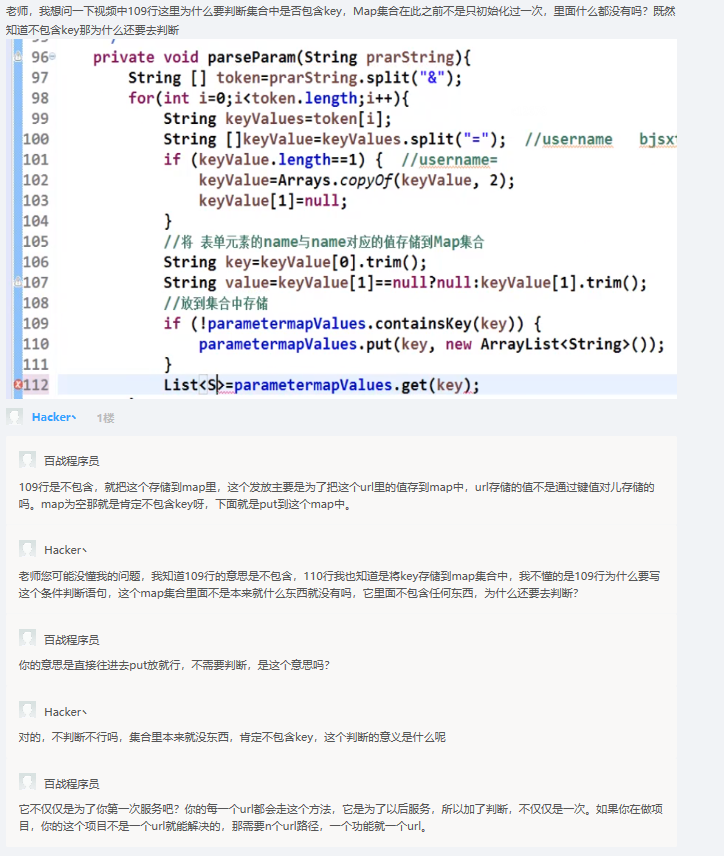The height and width of the screenshot is (856, 724).
Task: Open the Hacker丶 profile link beside 1楼
Action: (54, 417)
